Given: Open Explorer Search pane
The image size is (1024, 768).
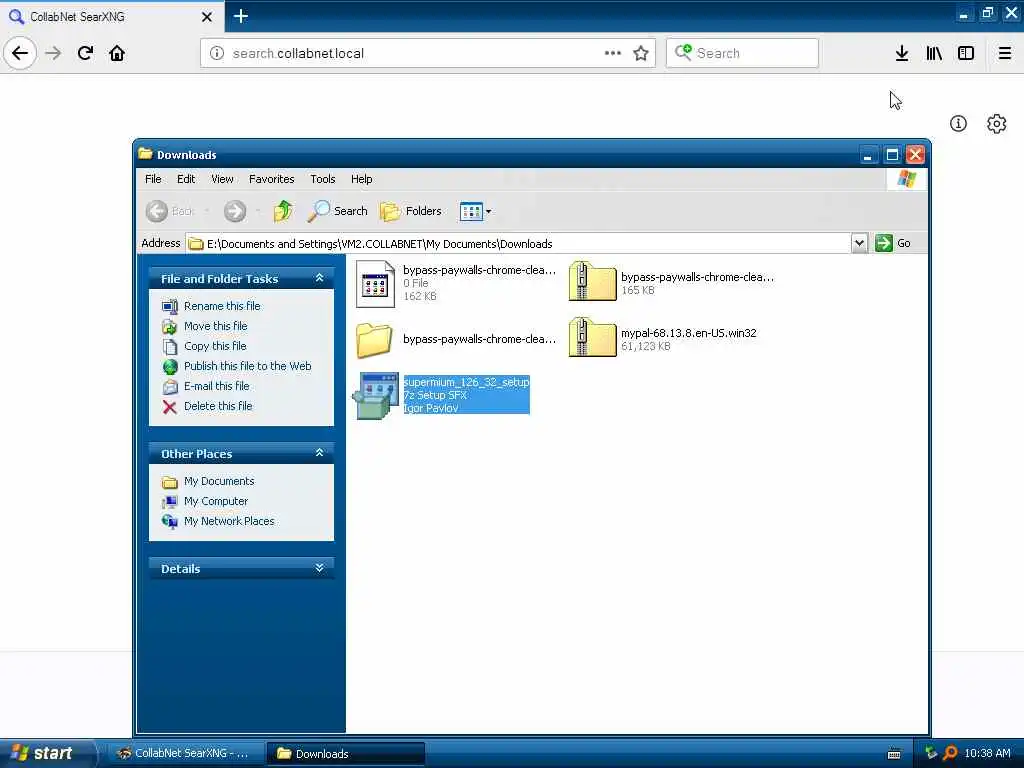Looking at the screenshot, I should pyautogui.click(x=338, y=211).
